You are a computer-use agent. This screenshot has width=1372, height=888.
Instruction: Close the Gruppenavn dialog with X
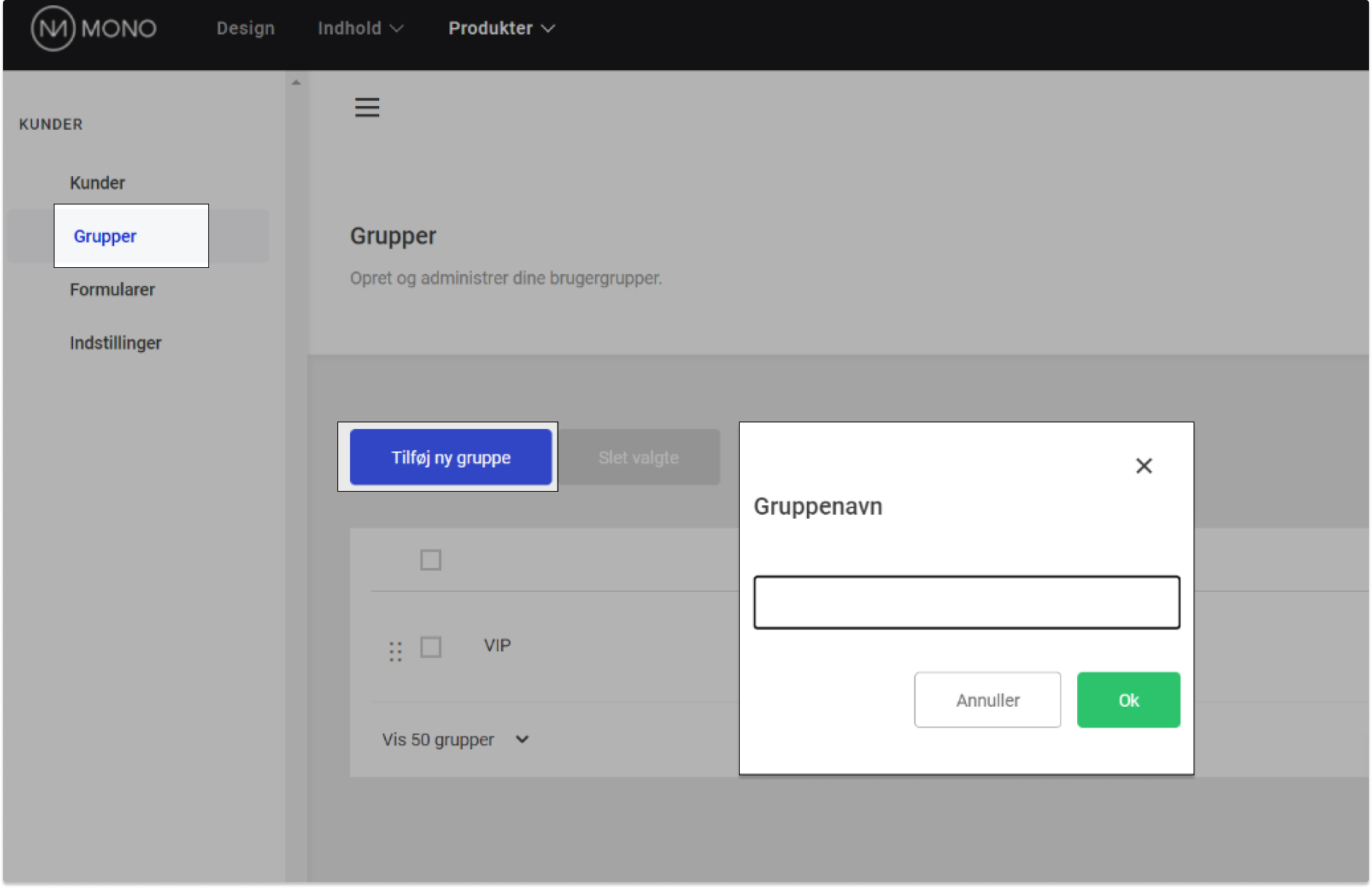pos(1143,466)
